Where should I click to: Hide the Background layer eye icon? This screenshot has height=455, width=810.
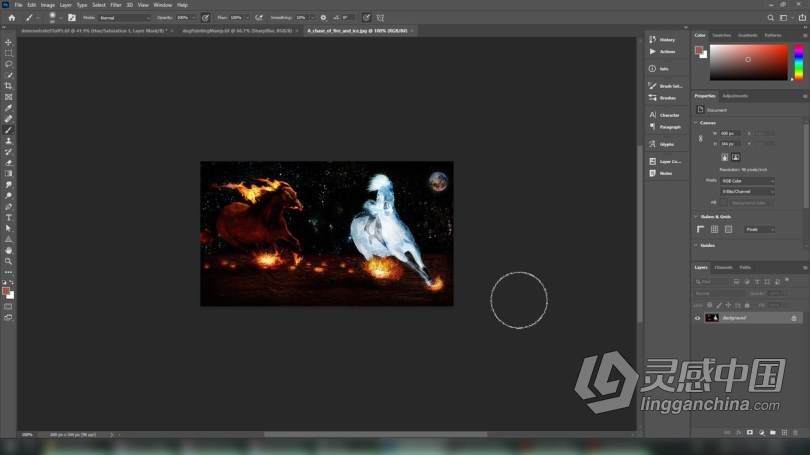697,318
